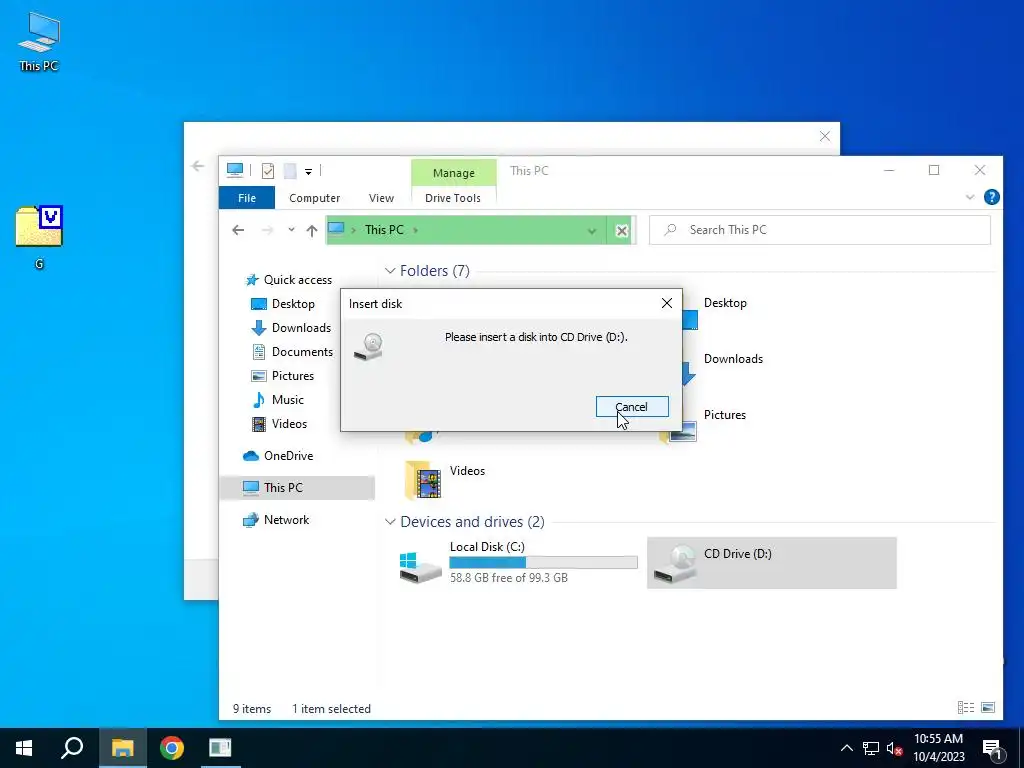Open the network status tray icon

point(871,748)
